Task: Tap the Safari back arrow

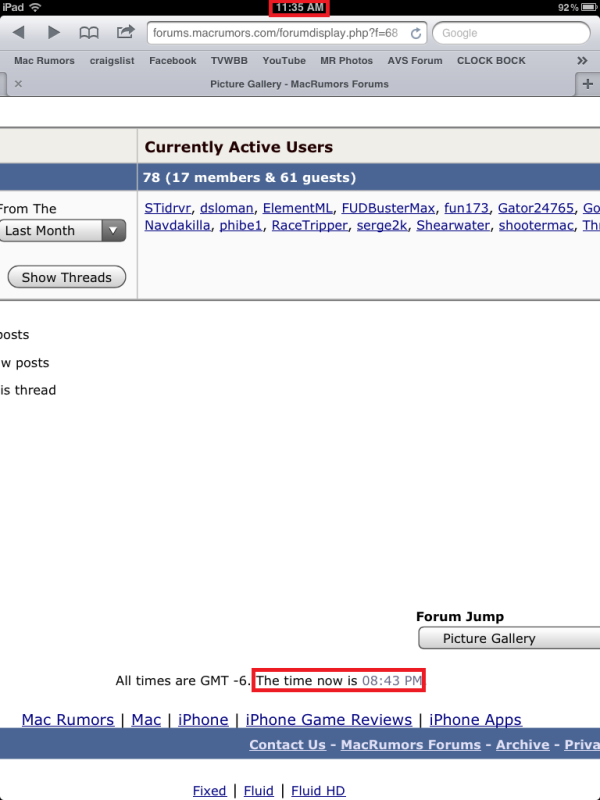Action: pos(19,33)
